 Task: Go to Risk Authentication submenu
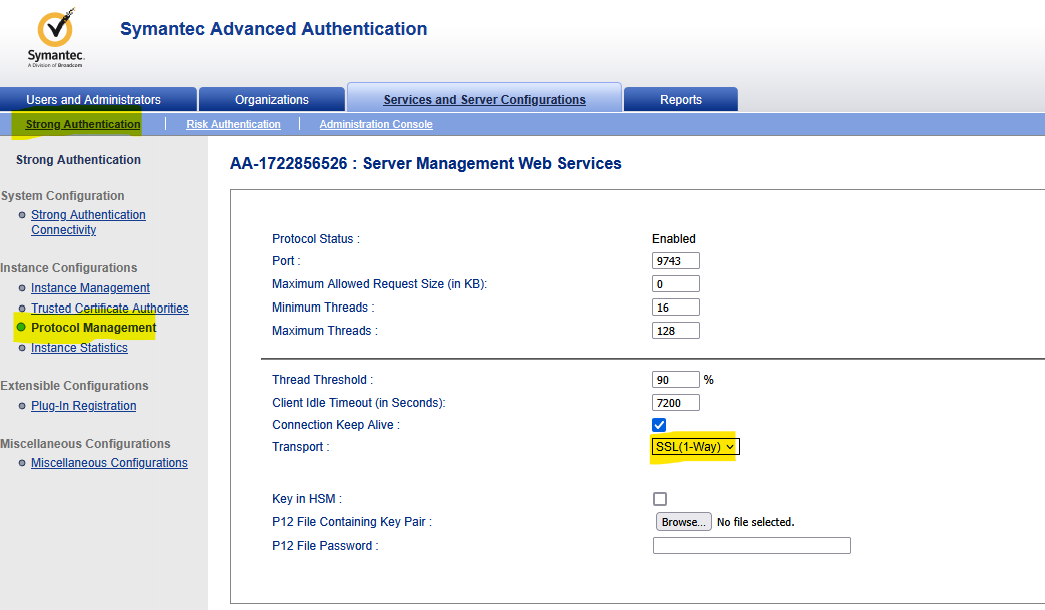pos(233,125)
